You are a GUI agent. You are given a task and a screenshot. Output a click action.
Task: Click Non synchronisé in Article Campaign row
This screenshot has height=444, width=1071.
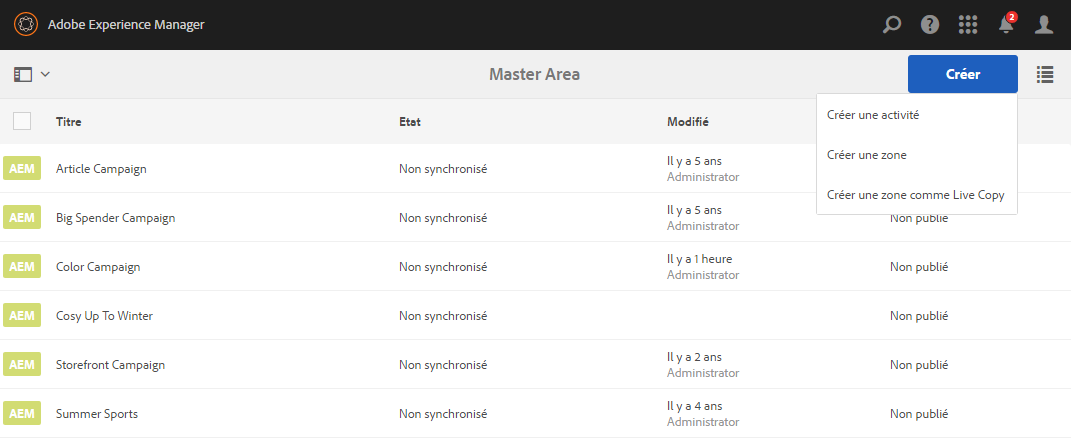click(443, 169)
